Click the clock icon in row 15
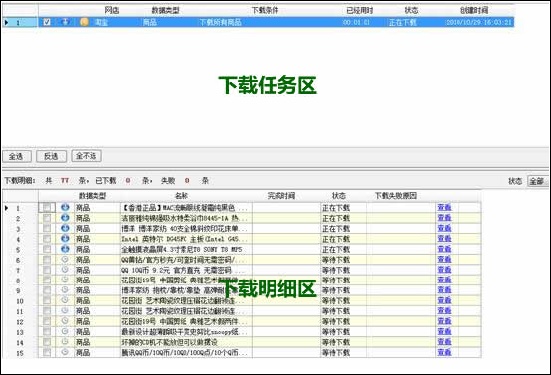Viewport: 551px width, 375px height. coord(65,352)
